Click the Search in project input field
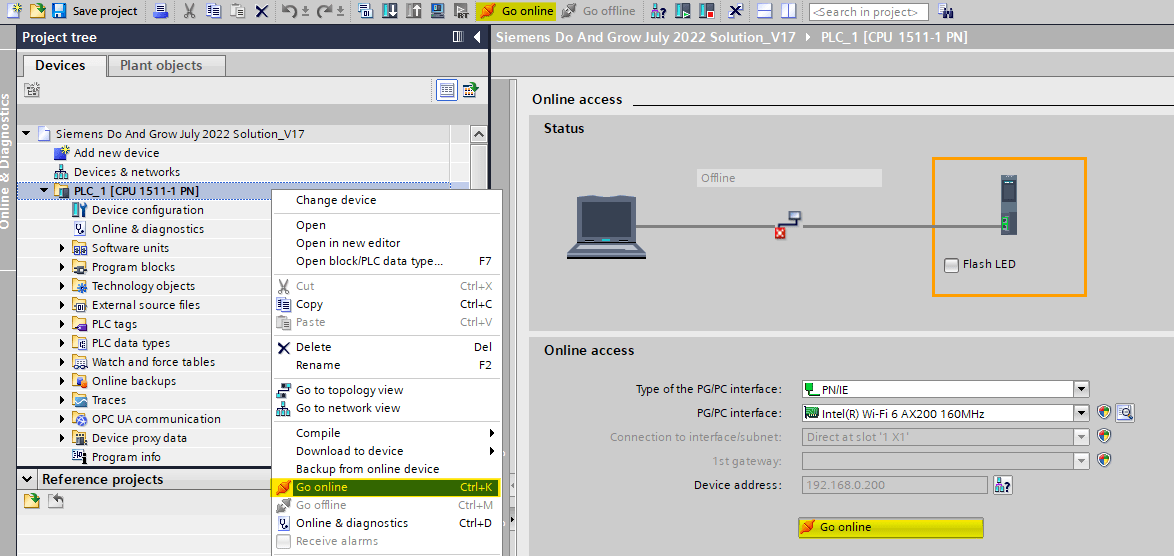 pyautogui.click(x=868, y=12)
